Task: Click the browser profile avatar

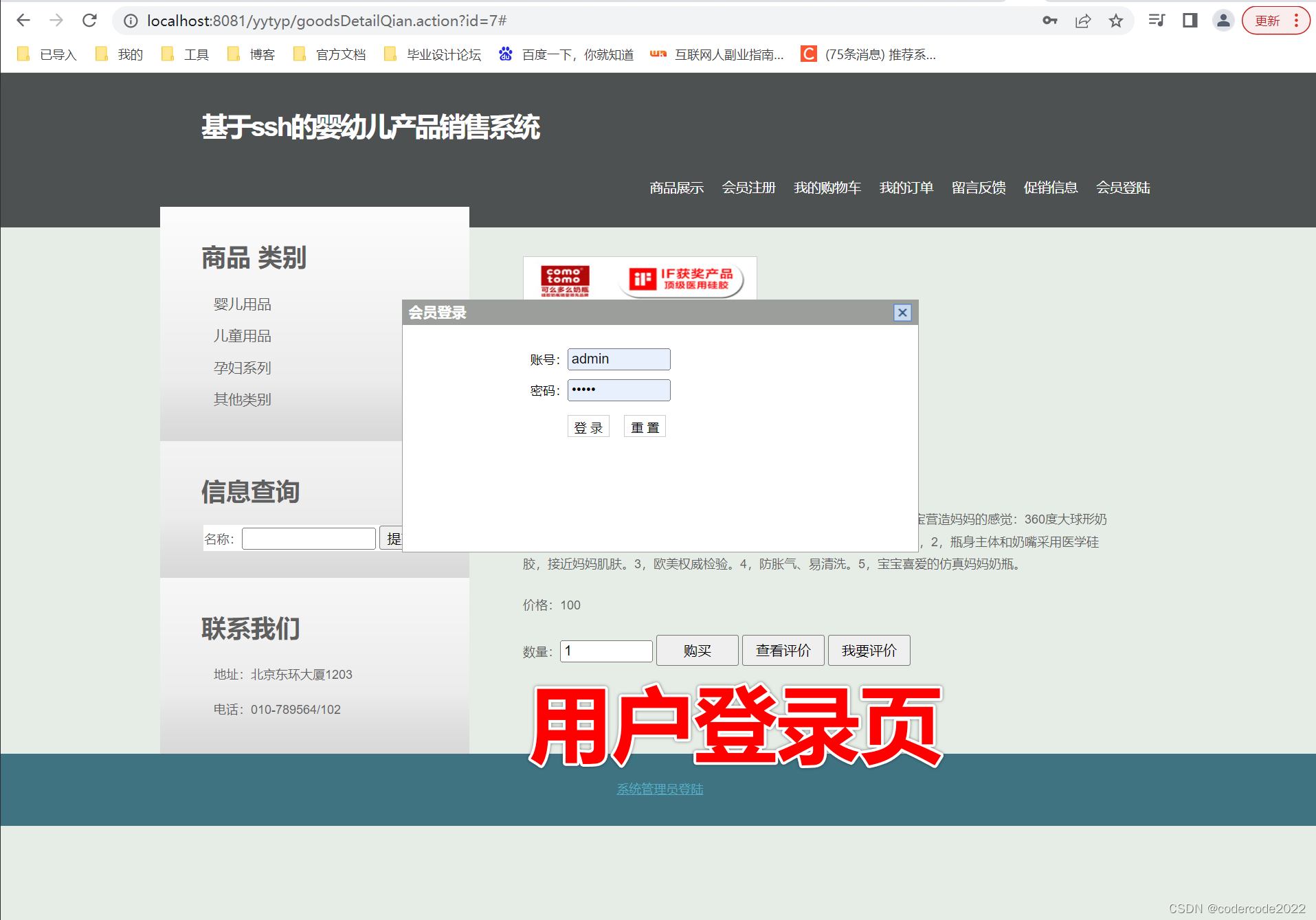Action: tap(1223, 21)
